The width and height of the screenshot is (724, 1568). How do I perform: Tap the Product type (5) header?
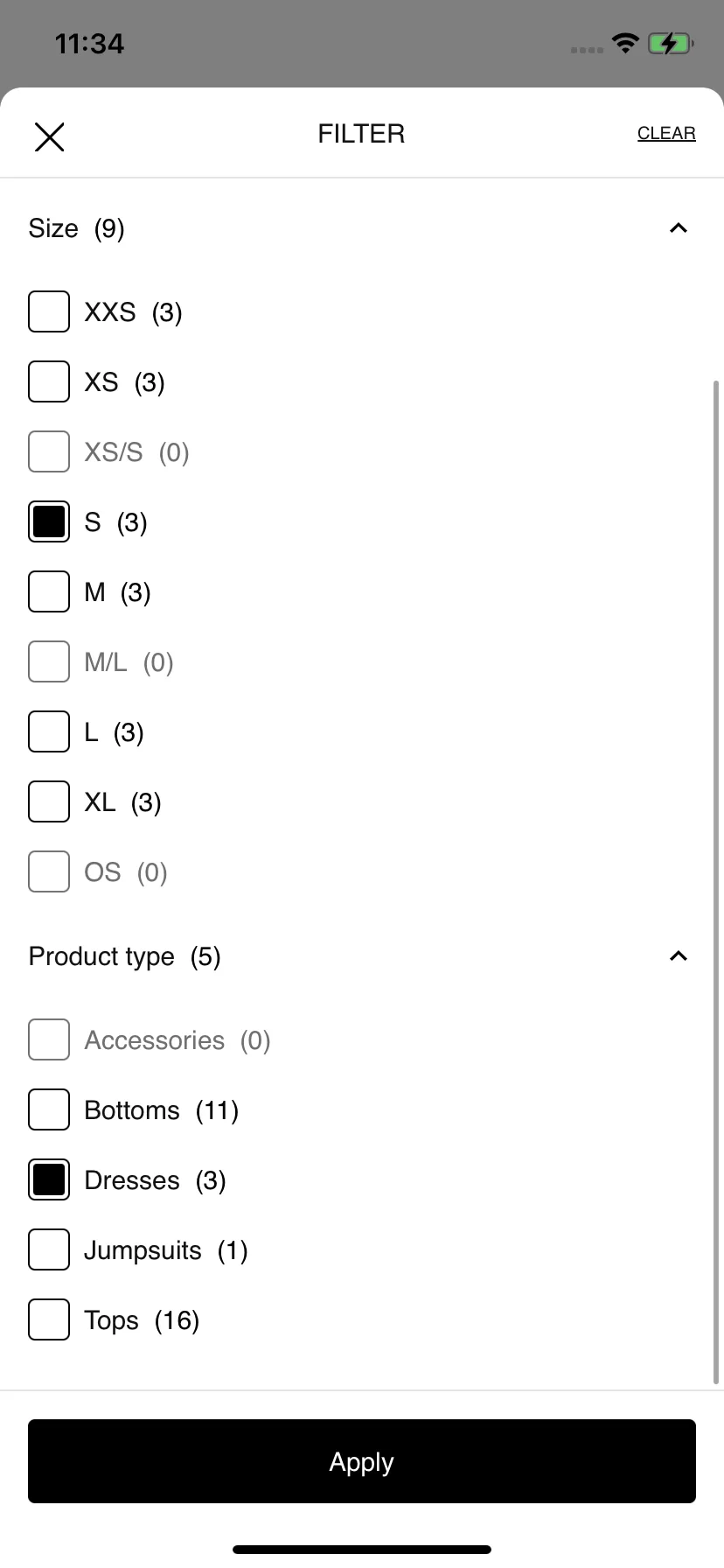click(x=125, y=956)
